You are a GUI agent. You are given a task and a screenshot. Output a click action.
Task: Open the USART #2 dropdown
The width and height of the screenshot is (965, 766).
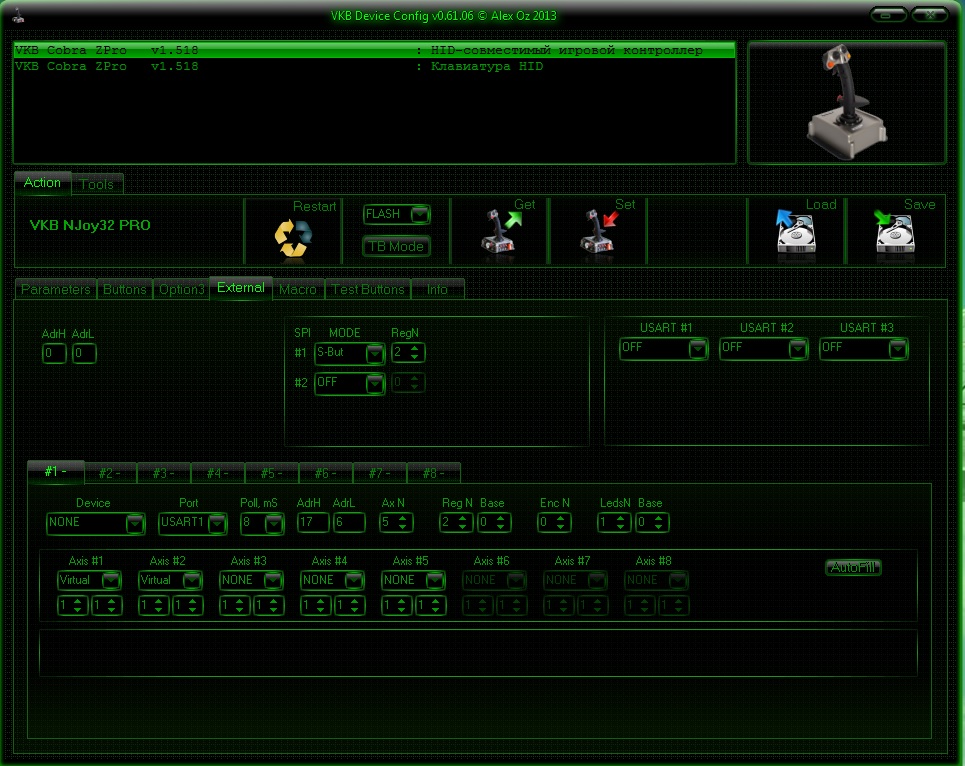pos(763,349)
